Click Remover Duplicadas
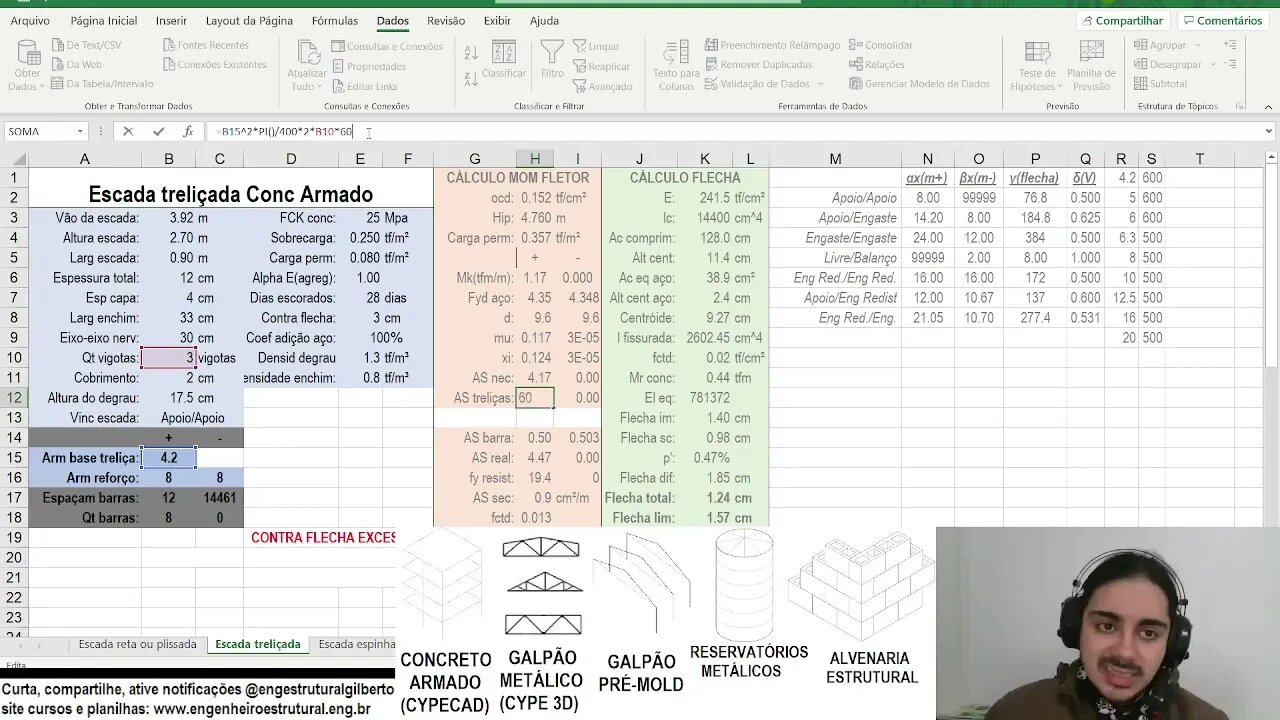Screen dimensions: 1280x720 758,64
